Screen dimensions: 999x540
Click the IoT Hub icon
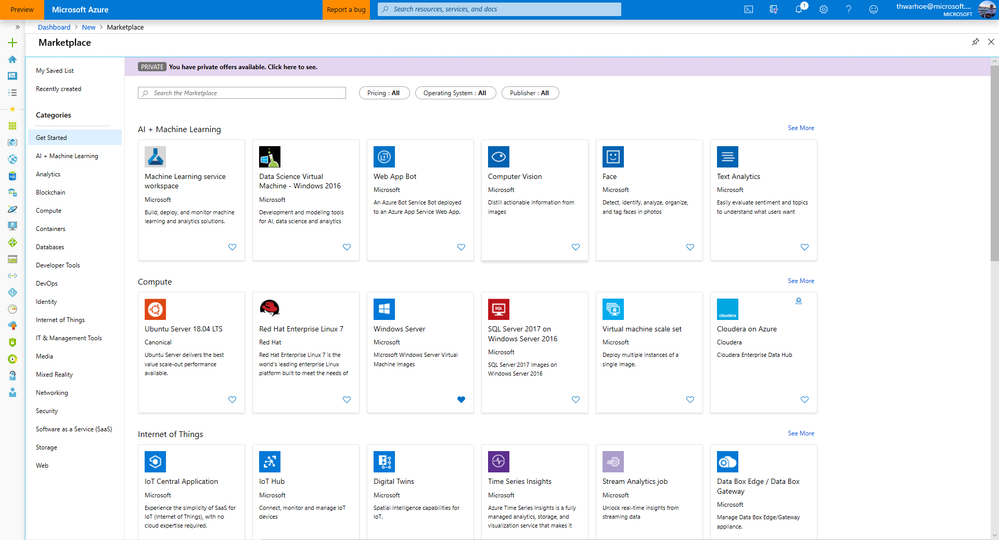(270, 462)
